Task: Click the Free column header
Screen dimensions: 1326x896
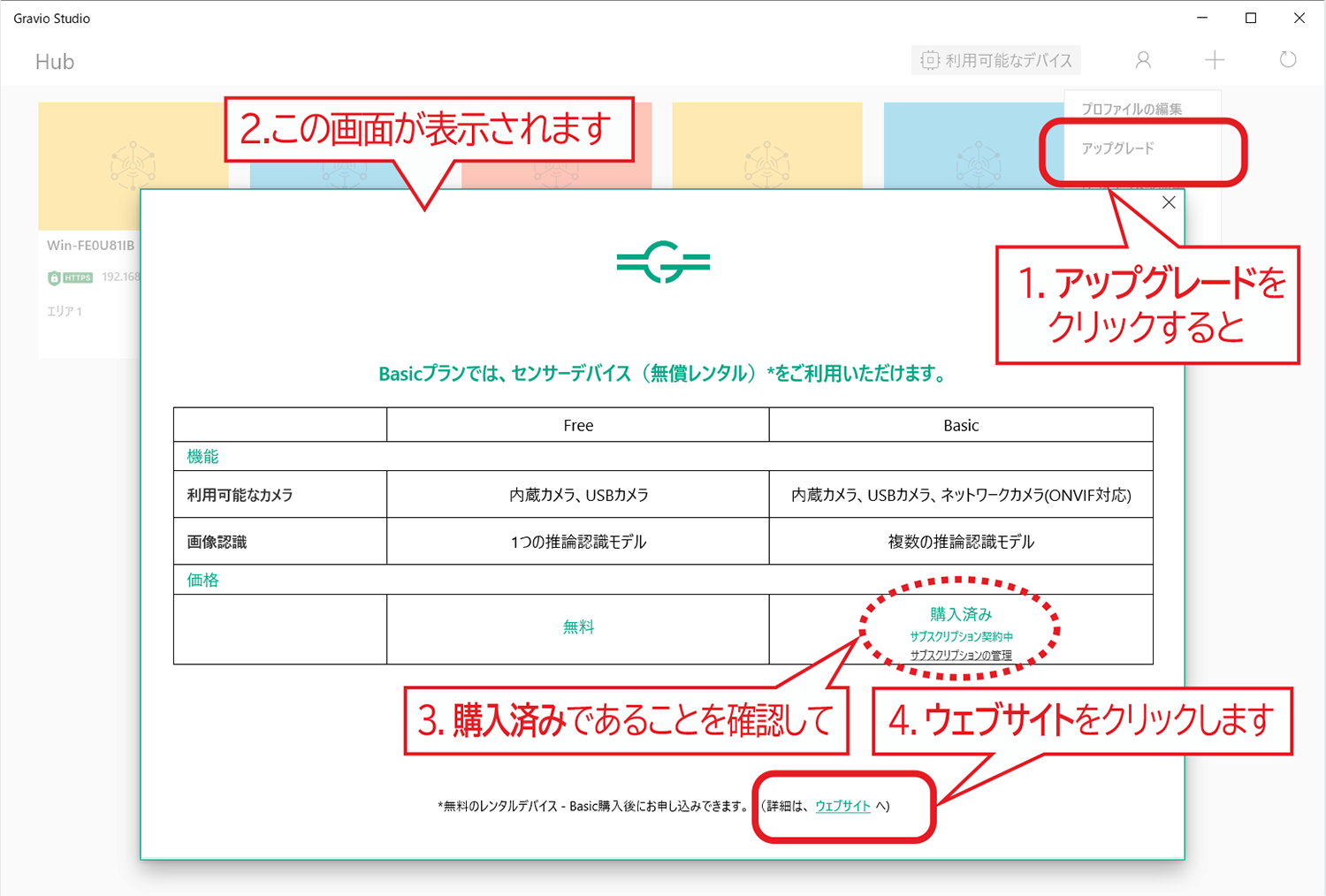Action: coord(578,425)
